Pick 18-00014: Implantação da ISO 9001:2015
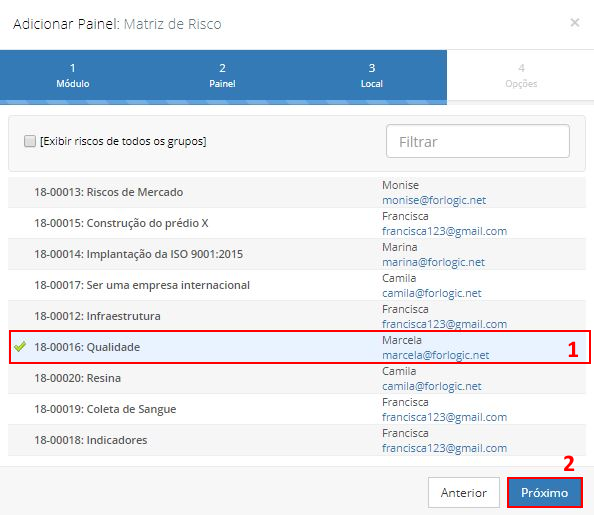This screenshot has width=596, height=515. coord(297,254)
